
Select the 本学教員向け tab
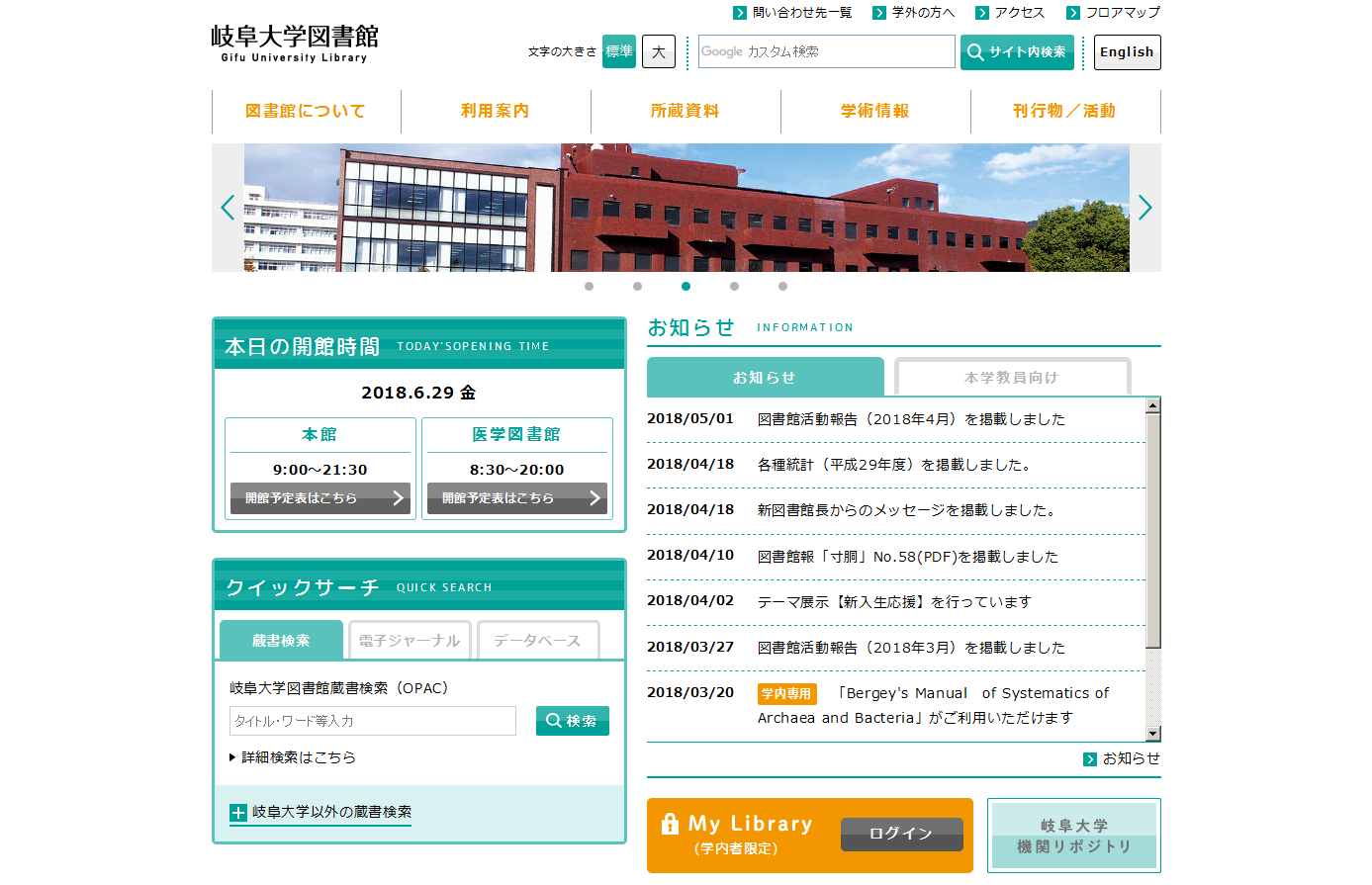tap(1013, 378)
